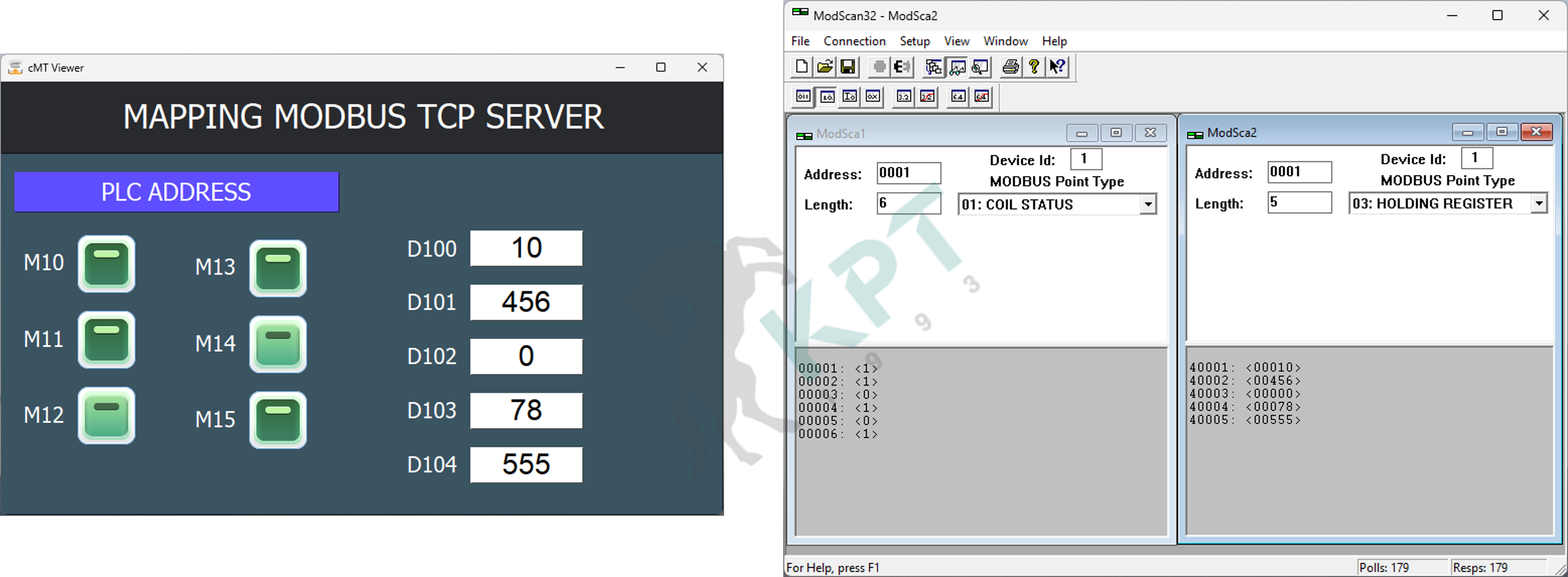Screen dimensions: 1568x577
Task: Click Length field showing 6 in ModSca1
Action: [909, 203]
